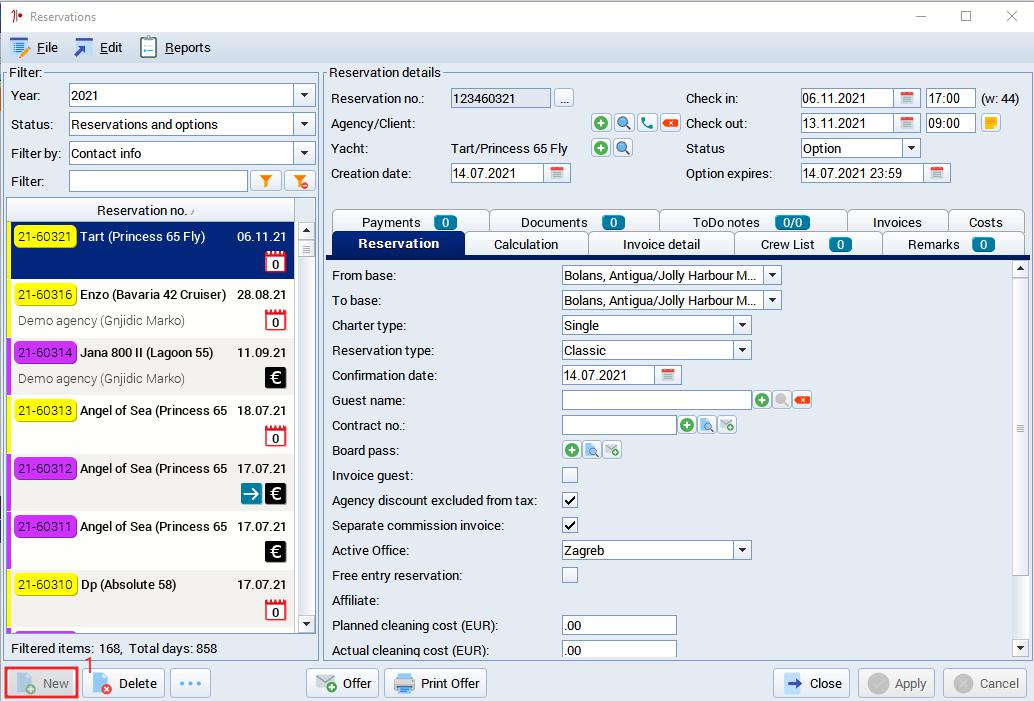Toggle Invoice guest checkbox
The height and width of the screenshot is (701, 1034).
tap(570, 475)
